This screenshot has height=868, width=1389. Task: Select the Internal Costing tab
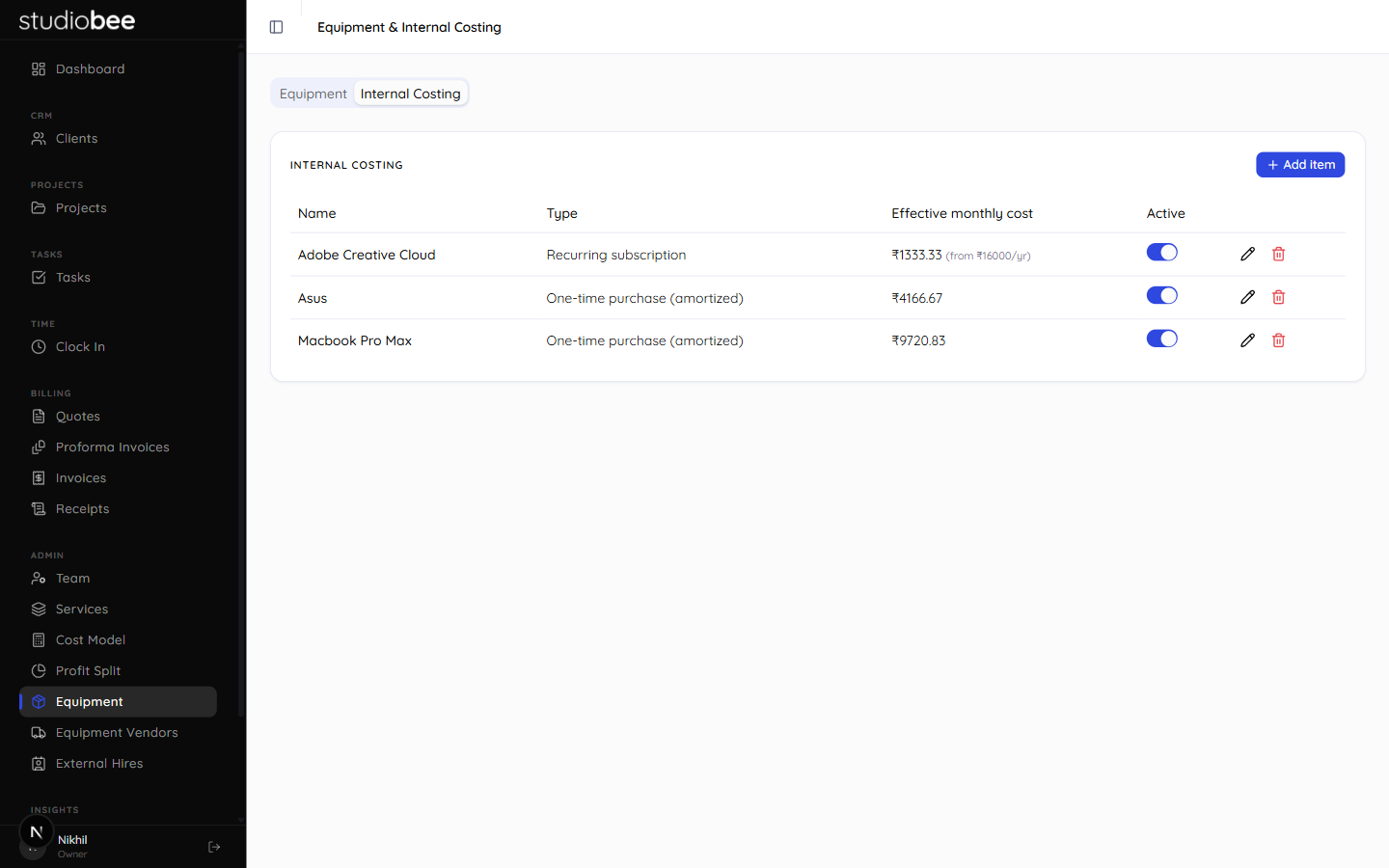coord(411,94)
